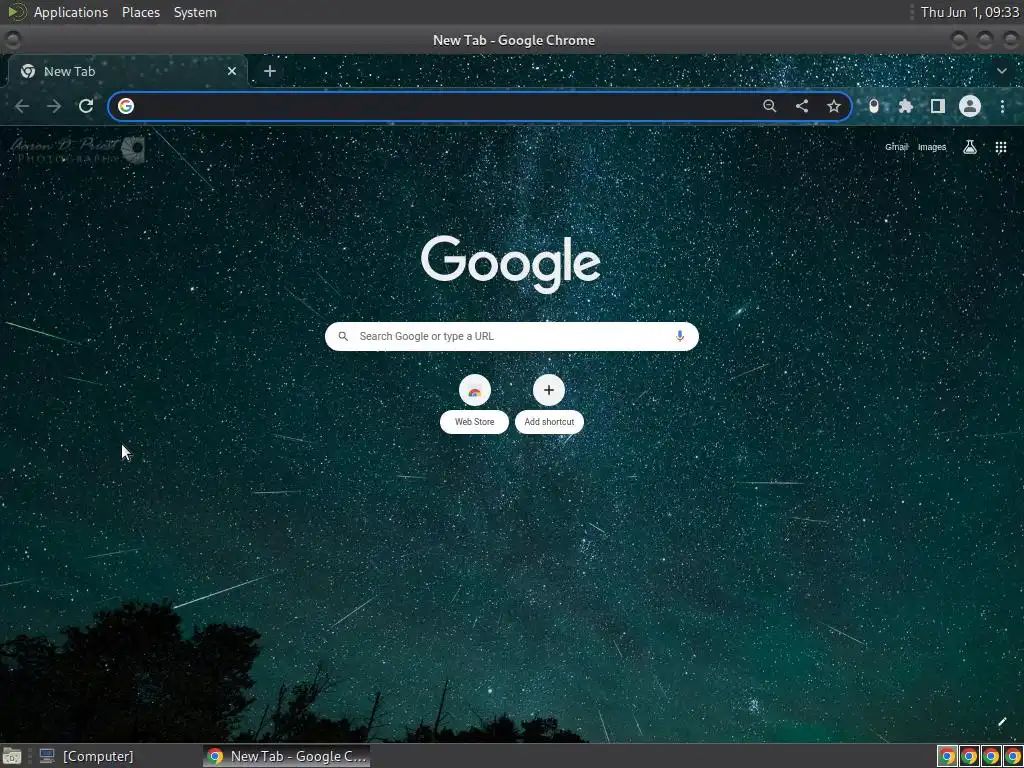Click the clock showing Thu Jun 1, 09:33
Screen dimensions: 1024x768
tap(970, 12)
